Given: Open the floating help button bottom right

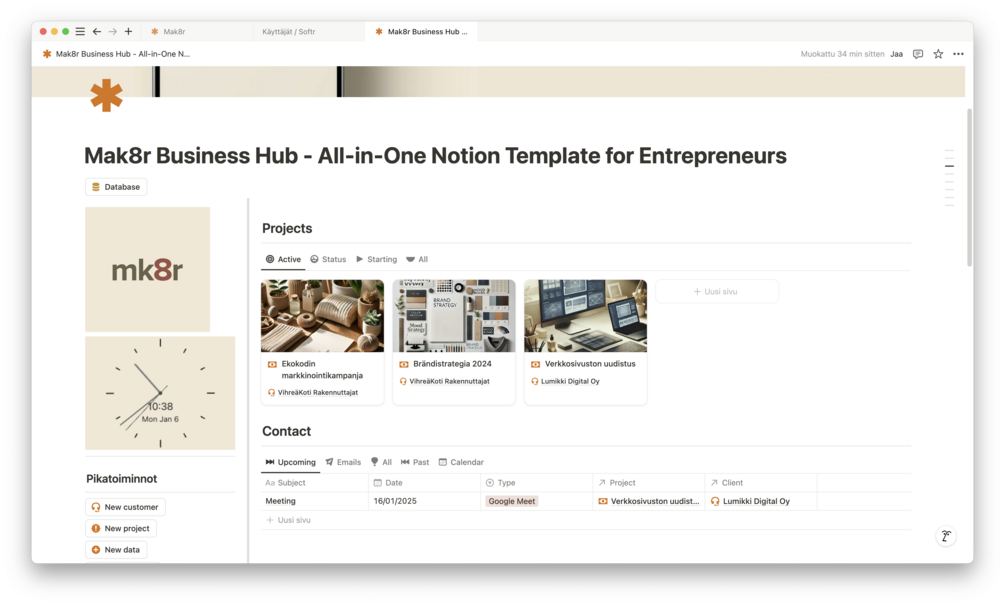Looking at the screenshot, I should 946,536.
